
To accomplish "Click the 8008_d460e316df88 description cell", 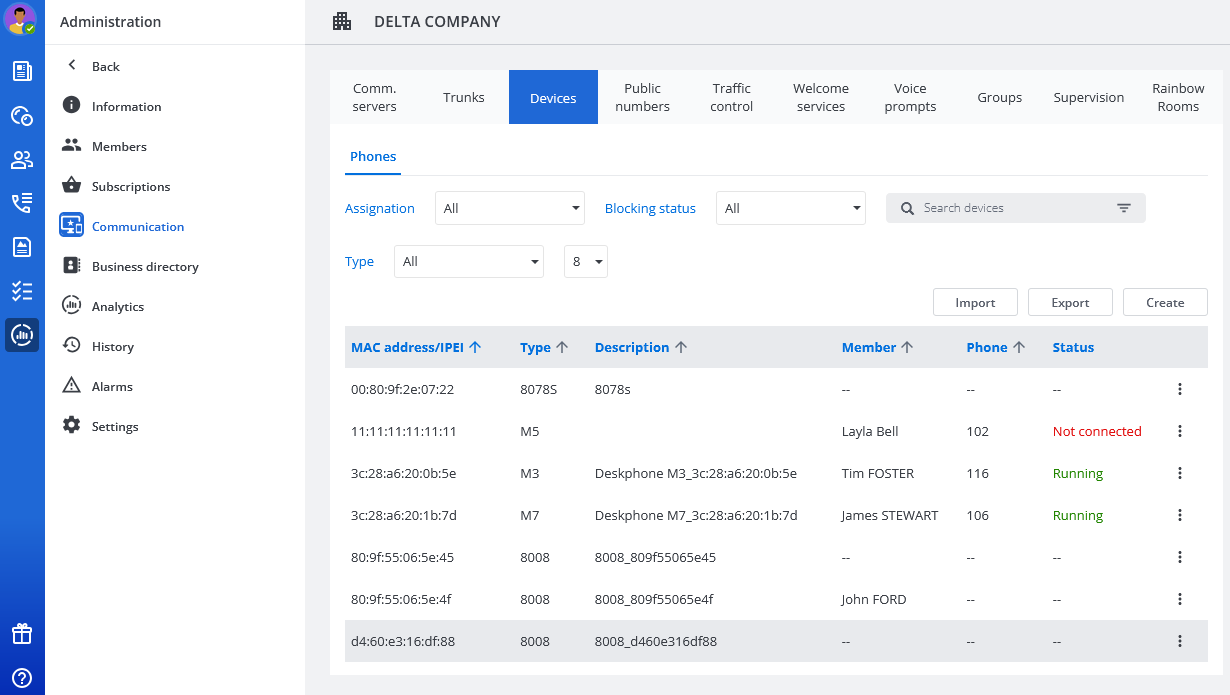I will pyautogui.click(x=656, y=642).
